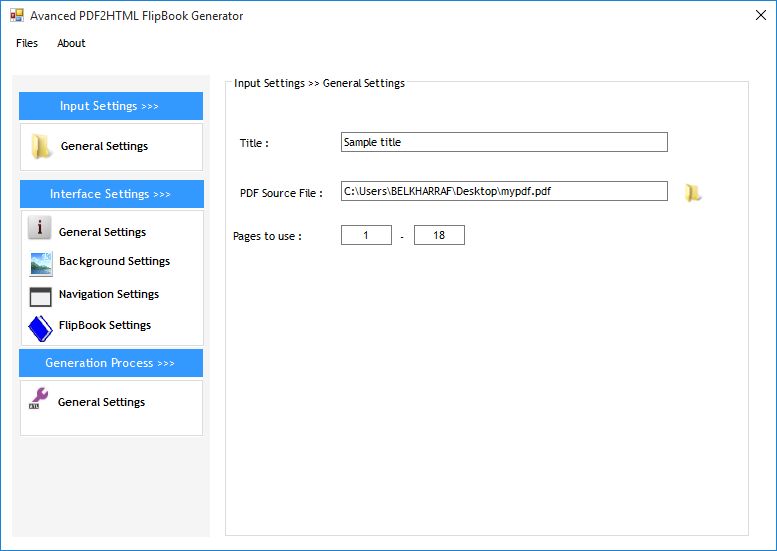Expand the Interface Settings section header
Screen dimensions: 777x551
pos(111,194)
